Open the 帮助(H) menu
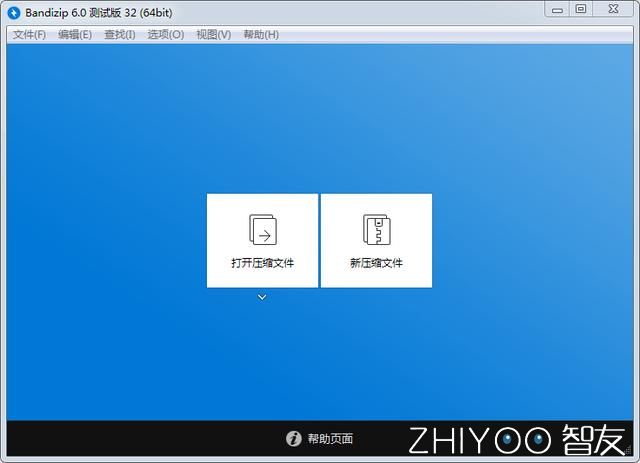Viewport: 640px width, 463px height. coord(261,35)
